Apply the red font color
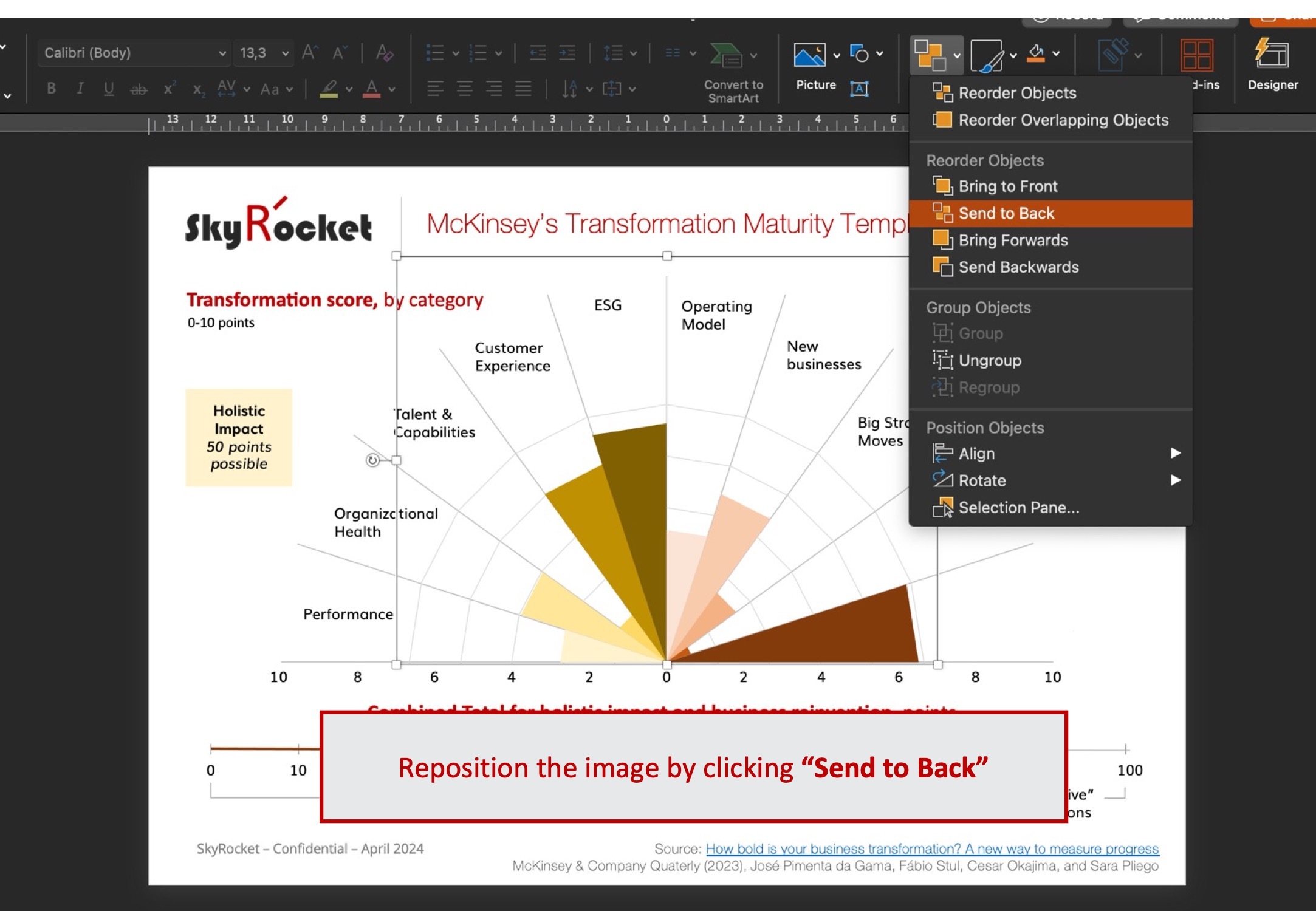Screen dimensions: 1316x911 371,89
